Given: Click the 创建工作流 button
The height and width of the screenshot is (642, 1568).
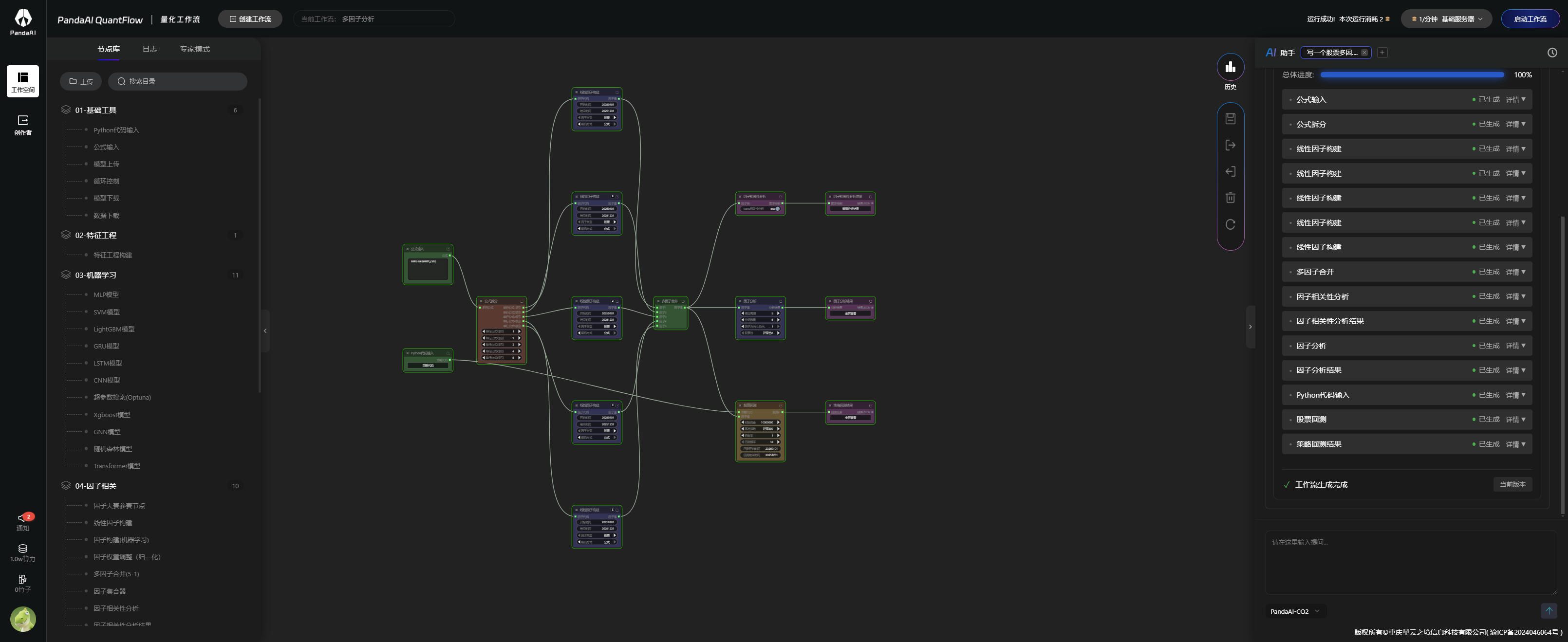Looking at the screenshot, I should 250,19.
